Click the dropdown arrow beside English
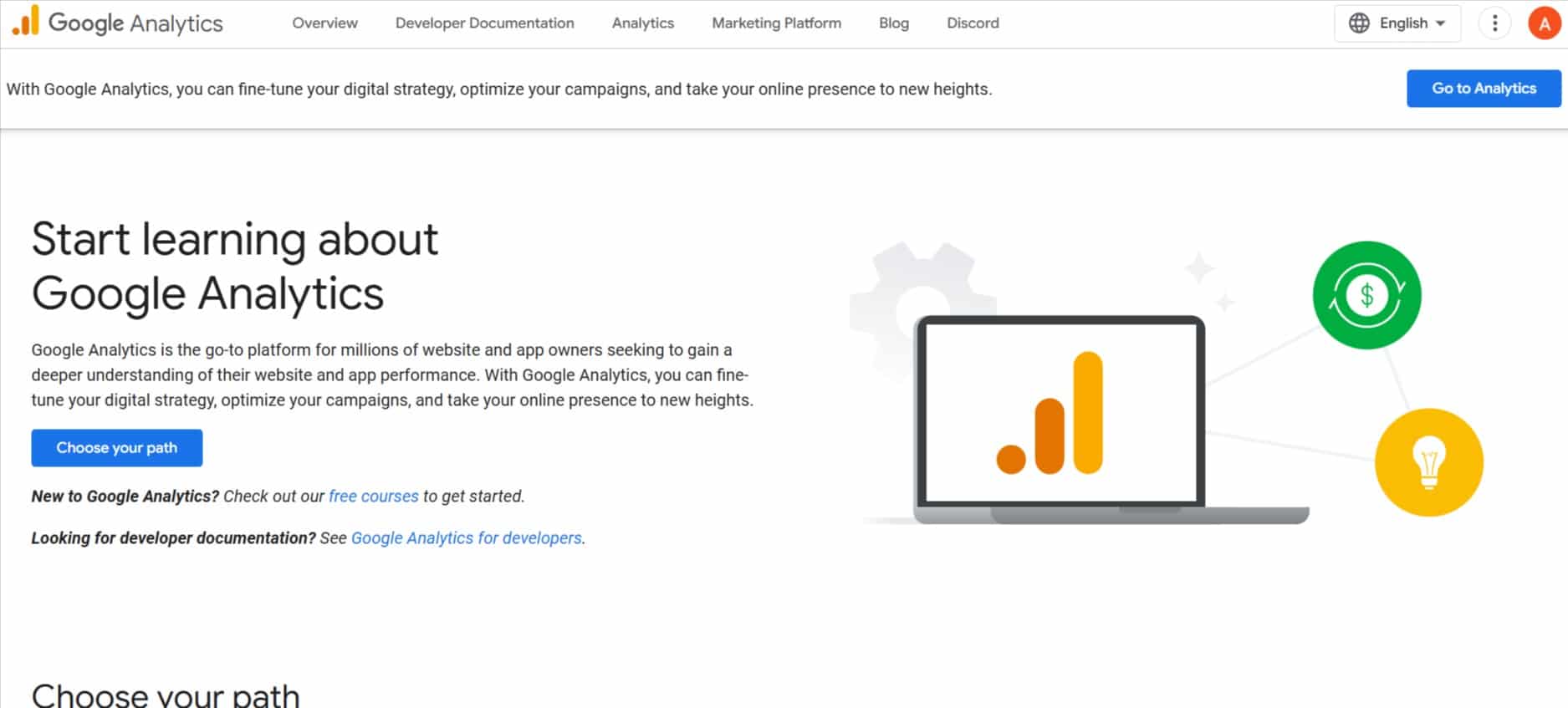This screenshot has width=1568, height=708. click(1440, 23)
